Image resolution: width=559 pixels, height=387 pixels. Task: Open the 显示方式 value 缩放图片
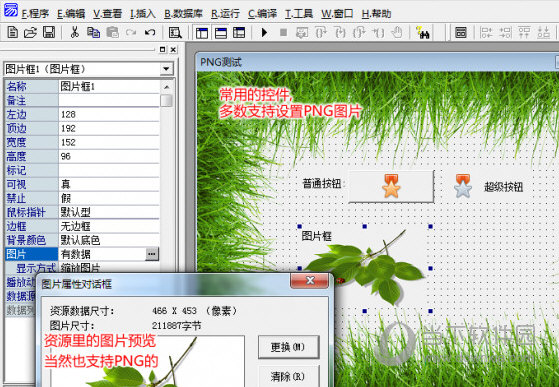(x=109, y=268)
